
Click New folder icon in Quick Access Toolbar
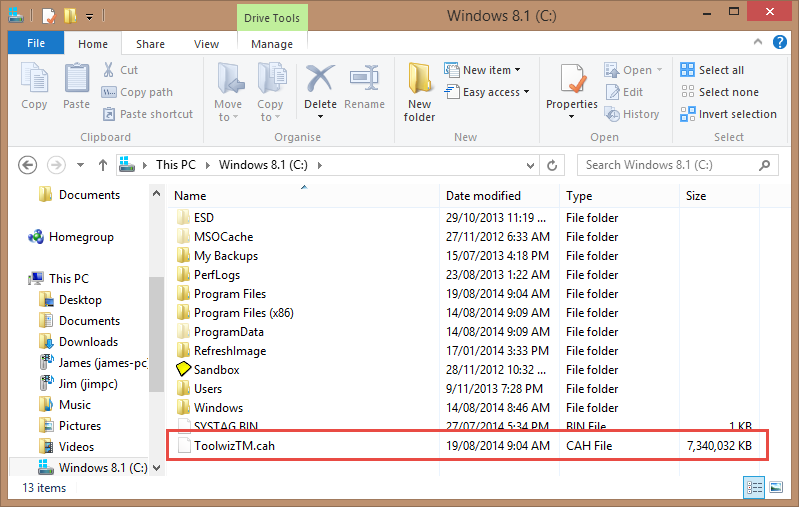pos(70,16)
